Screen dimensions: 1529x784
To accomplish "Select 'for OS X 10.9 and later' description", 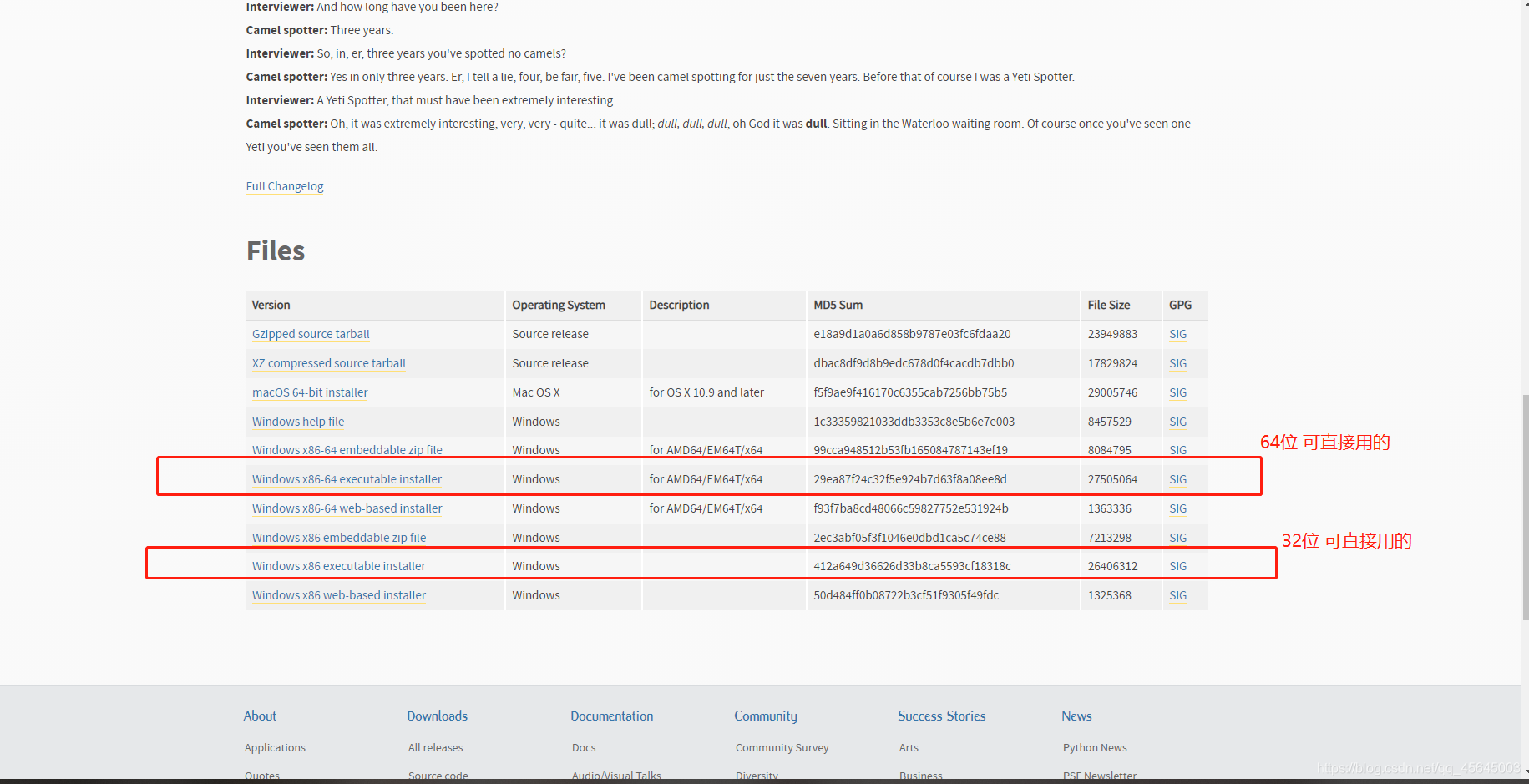I will (706, 392).
